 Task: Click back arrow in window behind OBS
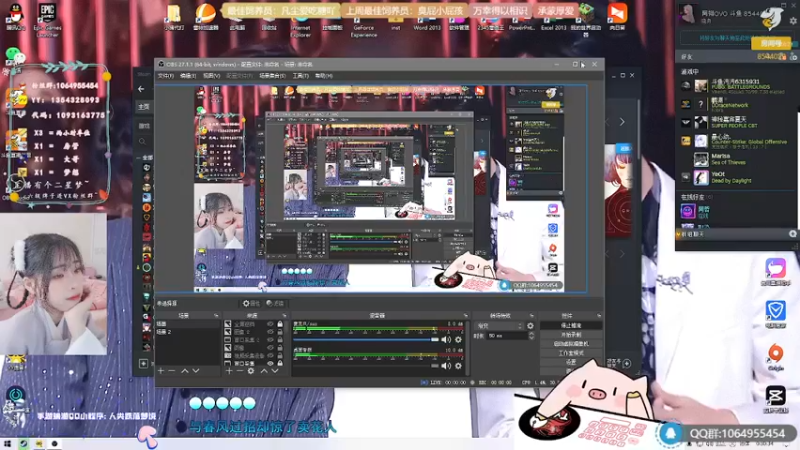coord(141,89)
